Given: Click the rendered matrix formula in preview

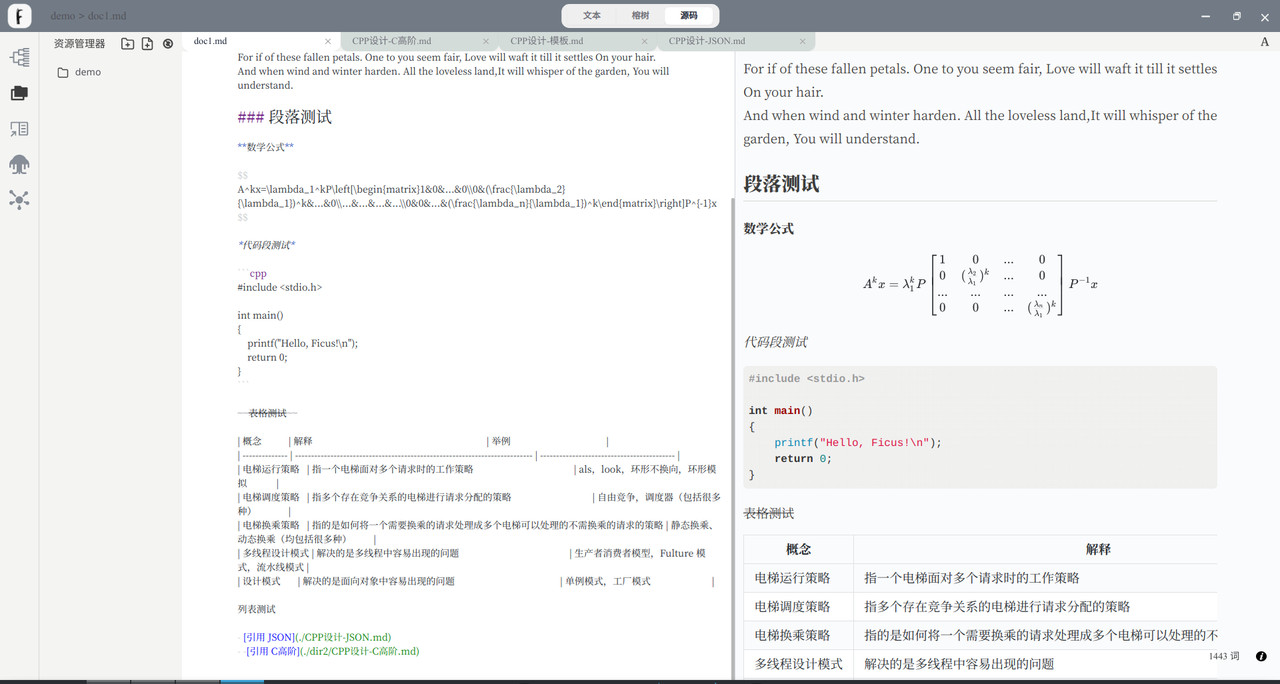Looking at the screenshot, I should [980, 284].
